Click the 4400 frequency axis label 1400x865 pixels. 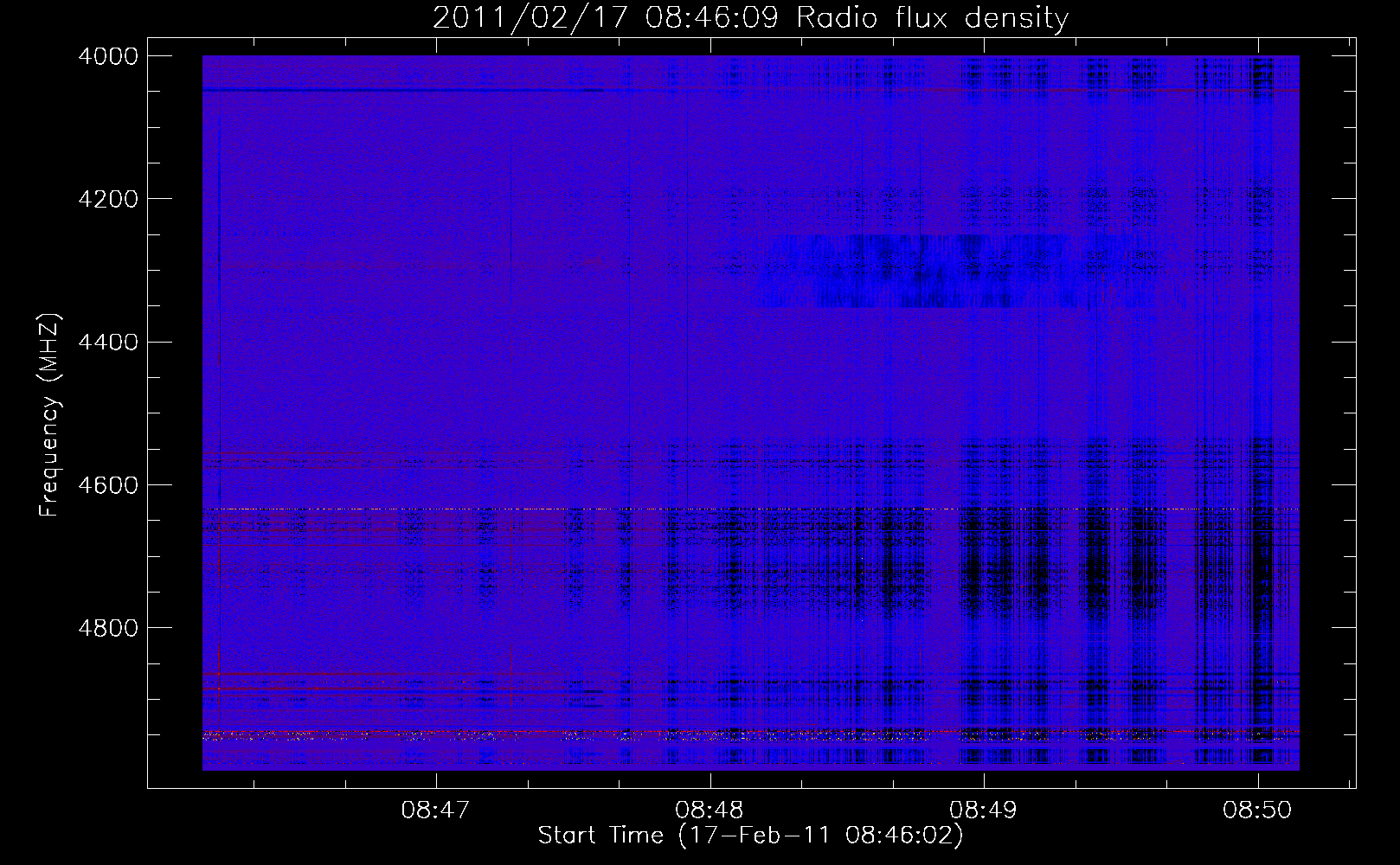pyautogui.click(x=108, y=342)
